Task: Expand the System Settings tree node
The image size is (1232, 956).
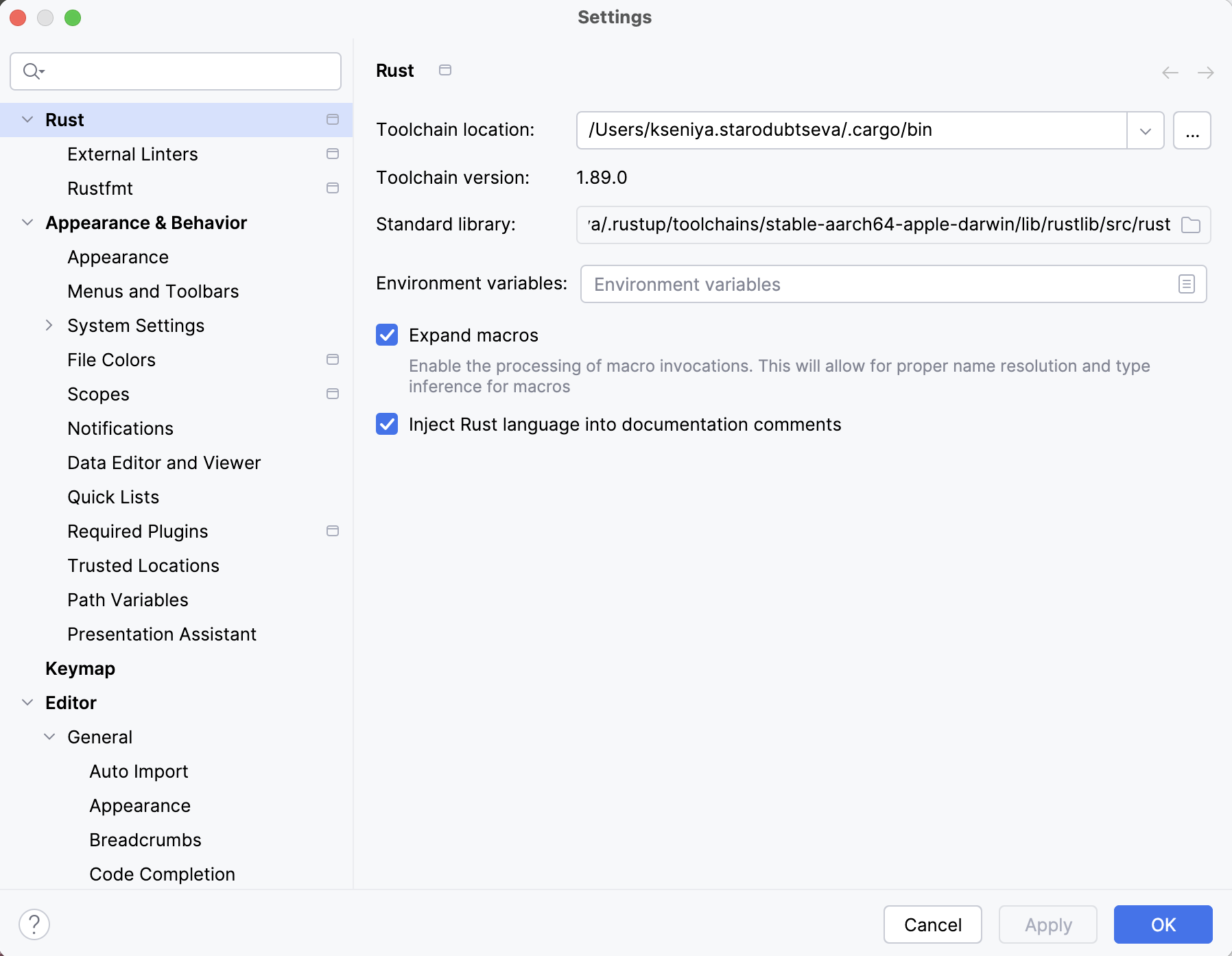Action: (49, 325)
